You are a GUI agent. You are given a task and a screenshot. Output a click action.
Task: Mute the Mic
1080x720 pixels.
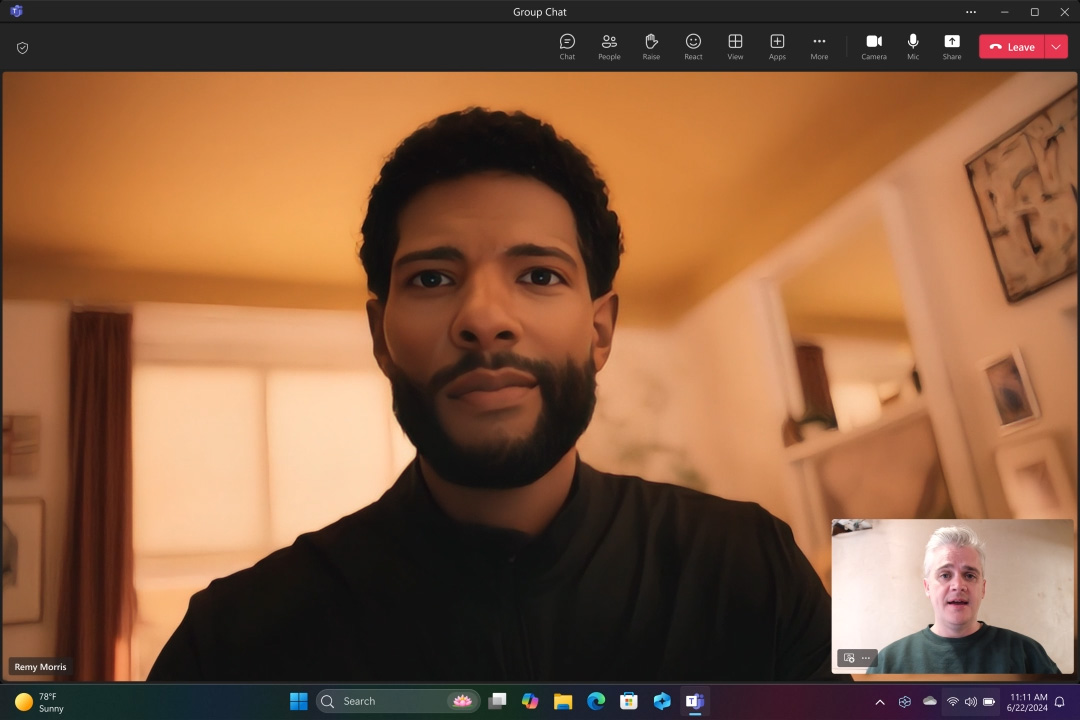[x=913, y=46]
